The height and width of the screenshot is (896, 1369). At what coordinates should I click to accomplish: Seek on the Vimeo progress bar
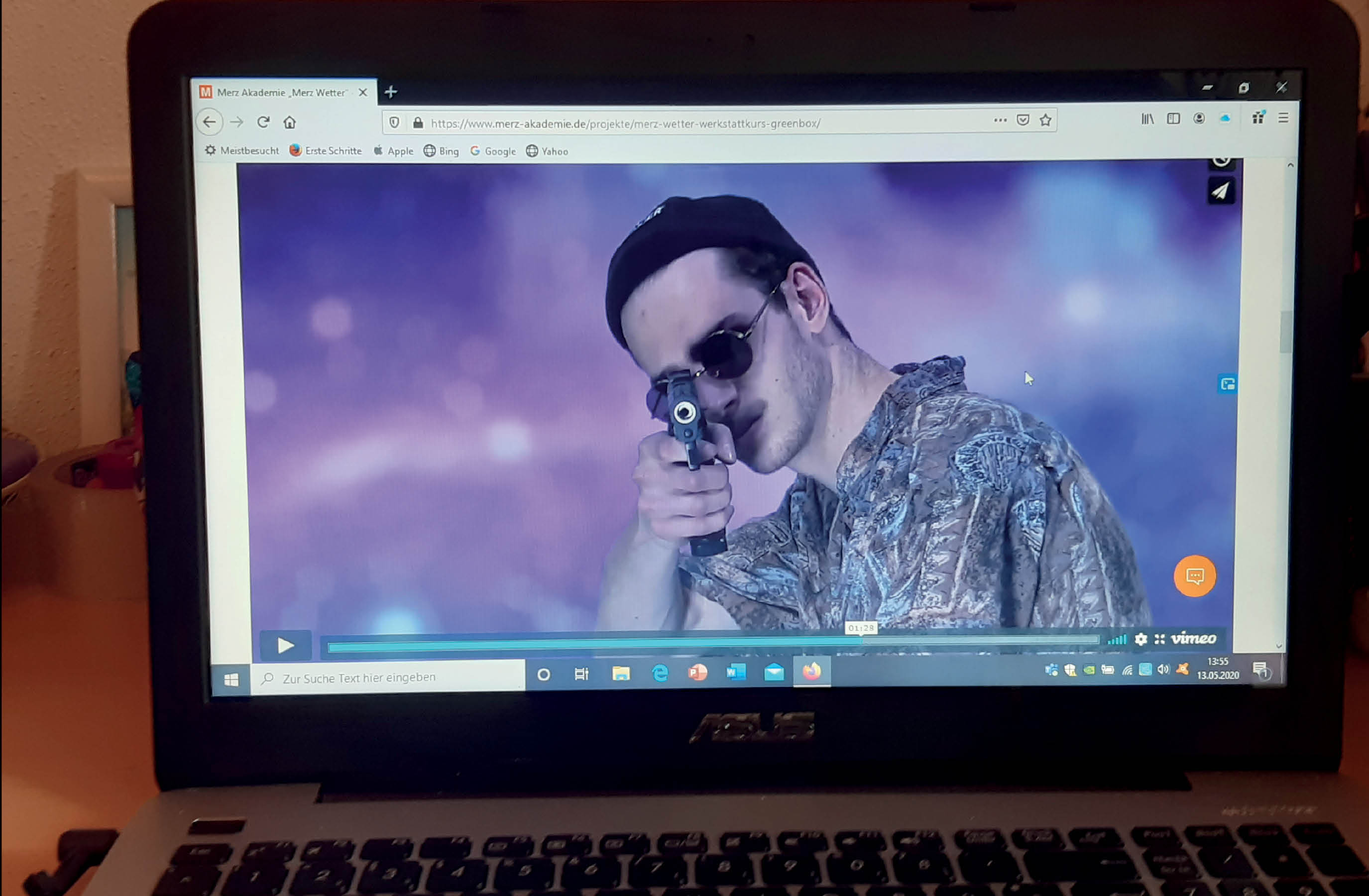713,644
